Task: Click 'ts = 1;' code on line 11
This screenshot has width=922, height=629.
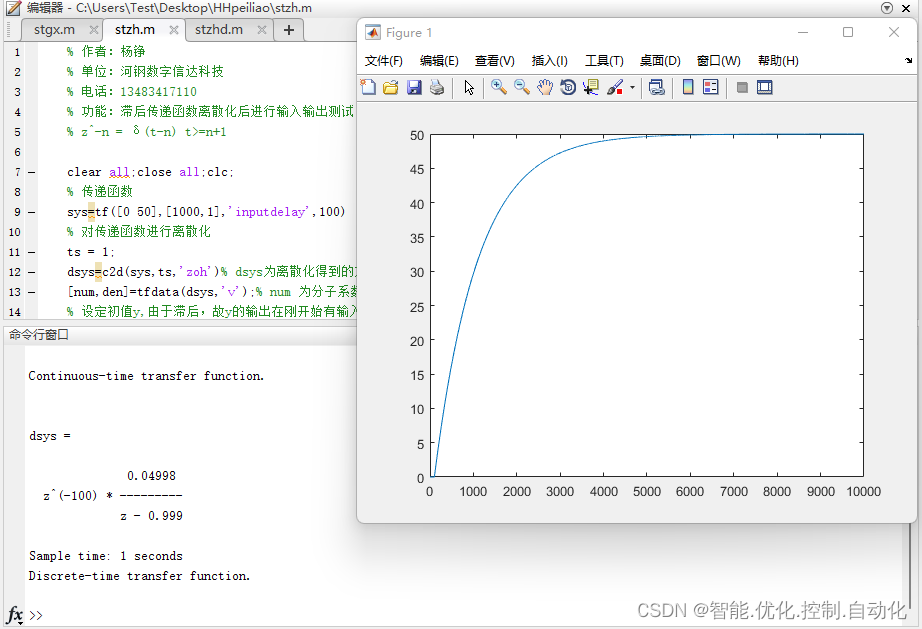Action: (91, 252)
